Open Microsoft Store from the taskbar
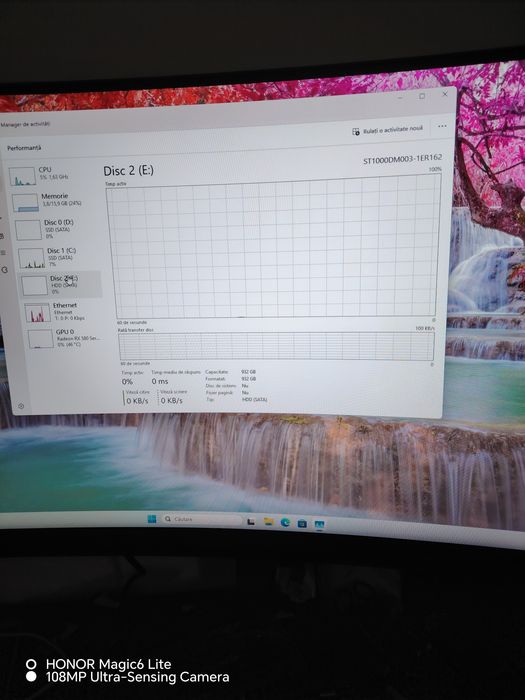 302,523
